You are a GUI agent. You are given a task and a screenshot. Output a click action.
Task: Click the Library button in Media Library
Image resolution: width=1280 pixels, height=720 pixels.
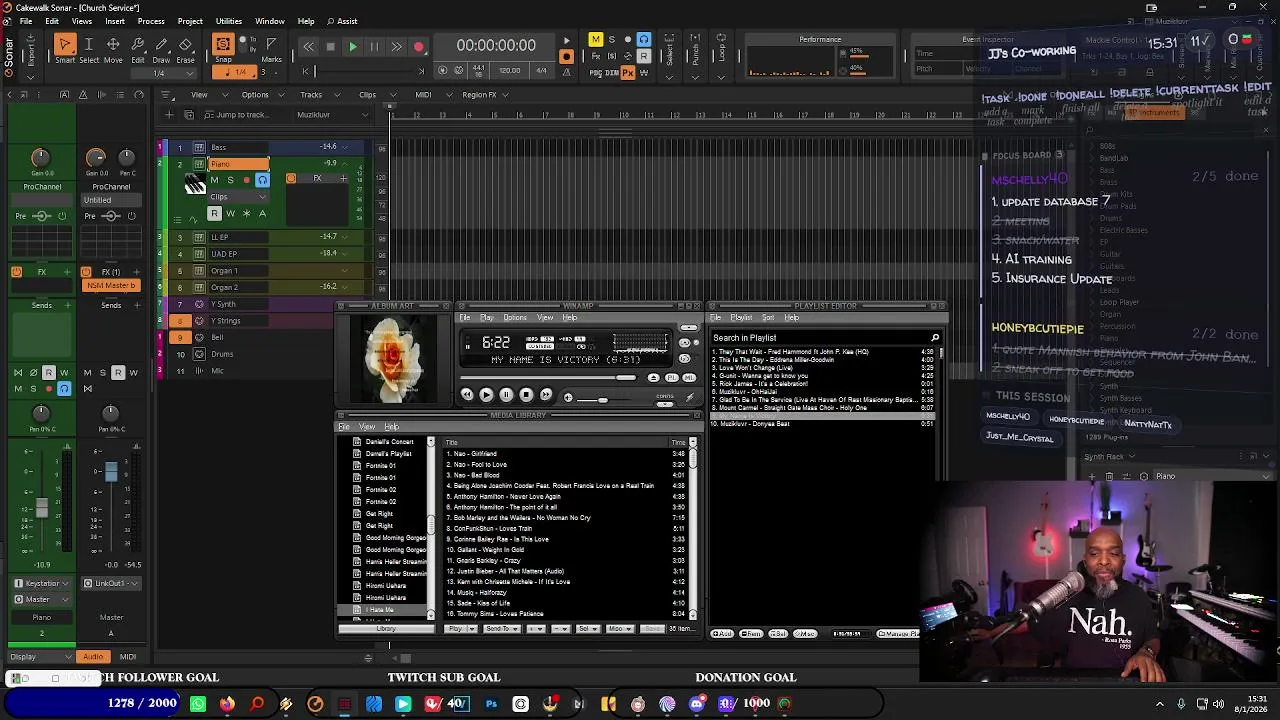tap(385, 629)
